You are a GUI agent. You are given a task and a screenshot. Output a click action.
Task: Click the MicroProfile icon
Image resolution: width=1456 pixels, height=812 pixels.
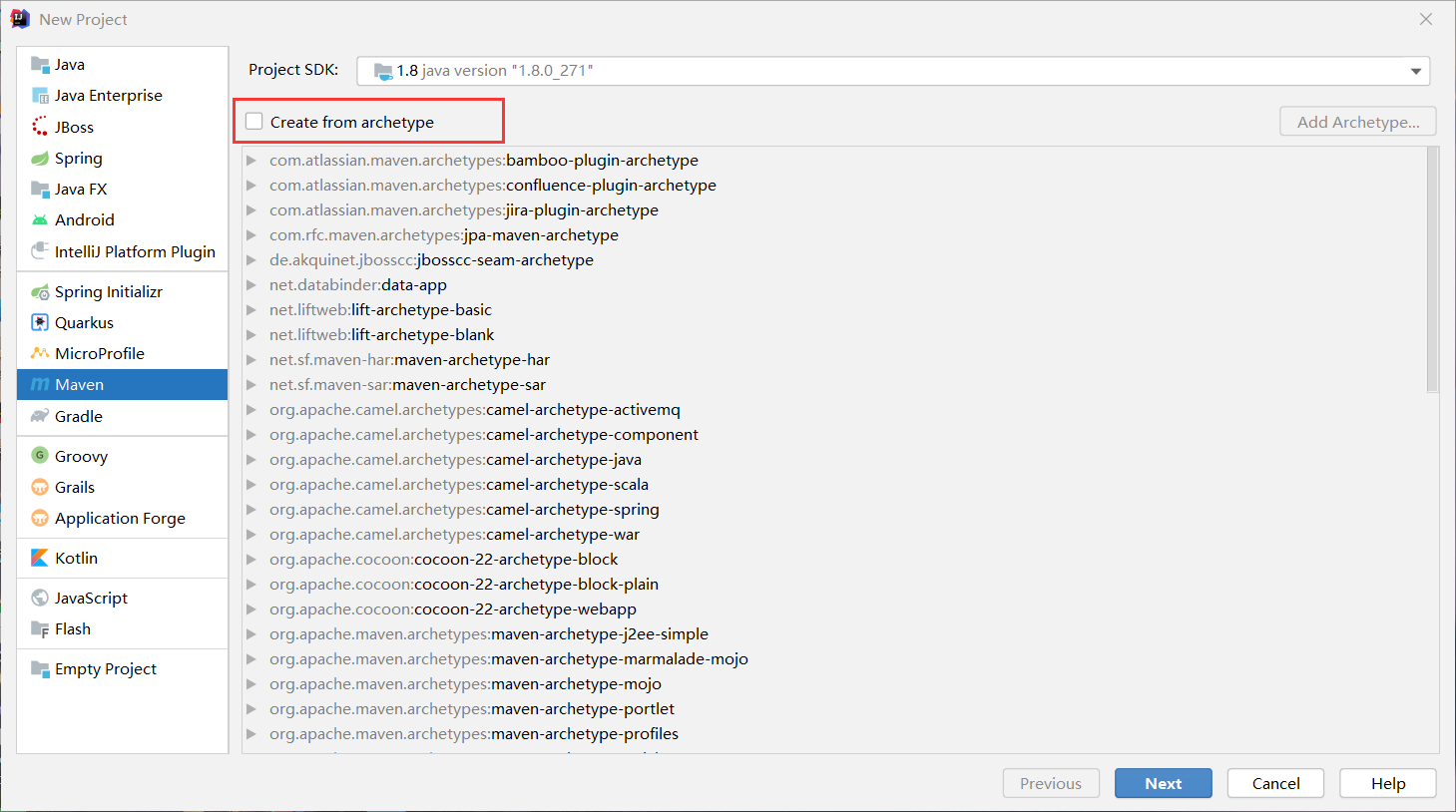coord(40,353)
